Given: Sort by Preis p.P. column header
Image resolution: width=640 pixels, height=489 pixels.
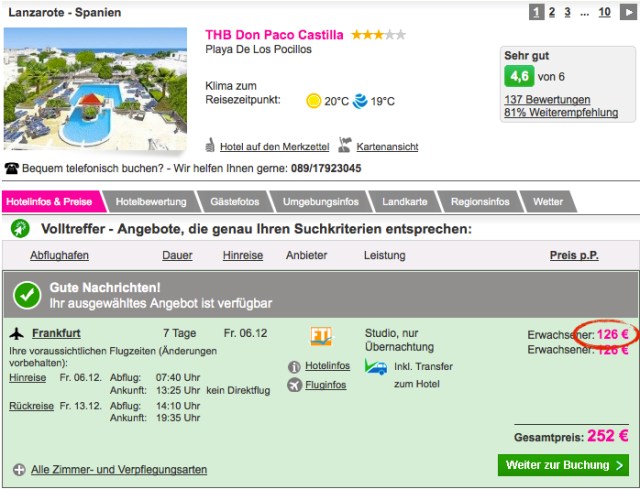Looking at the screenshot, I should coord(574,256).
